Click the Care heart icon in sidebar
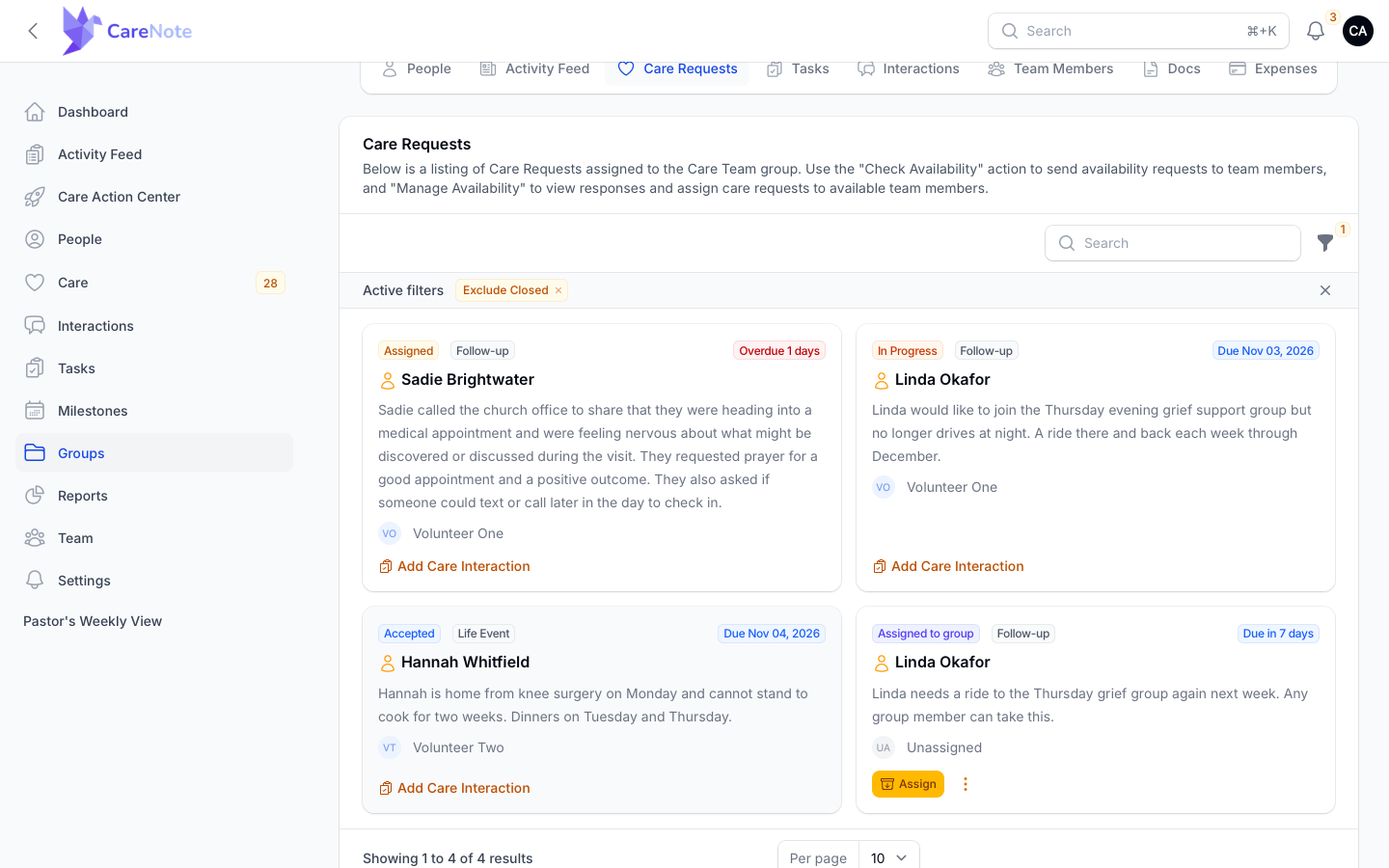This screenshot has width=1389, height=868. pos(35,283)
